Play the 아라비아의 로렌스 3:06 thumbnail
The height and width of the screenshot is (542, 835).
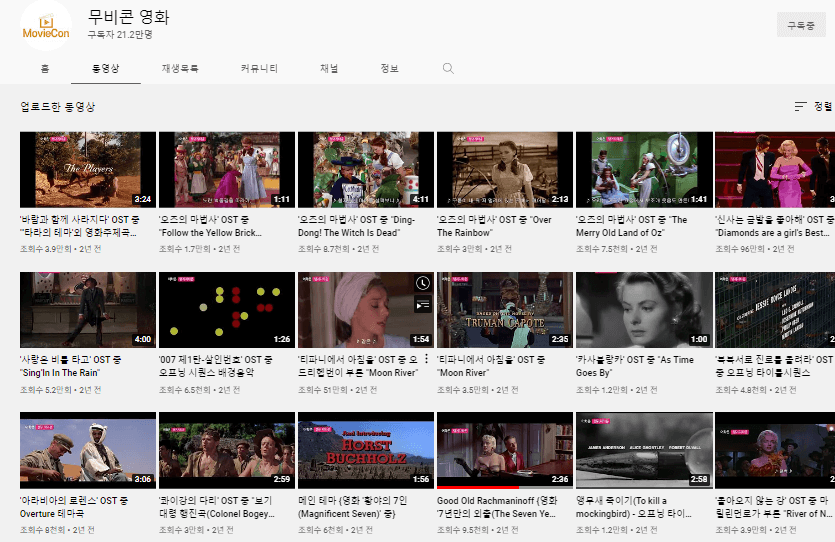tap(88, 450)
